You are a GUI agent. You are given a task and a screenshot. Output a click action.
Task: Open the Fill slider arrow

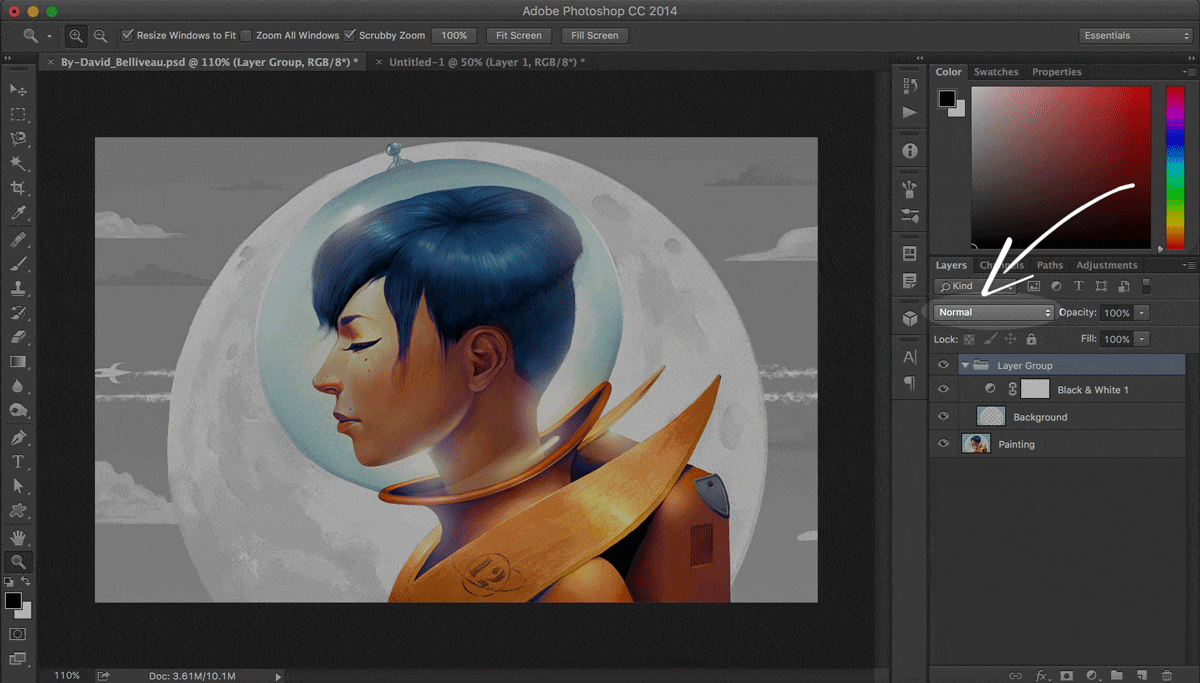coord(1142,339)
